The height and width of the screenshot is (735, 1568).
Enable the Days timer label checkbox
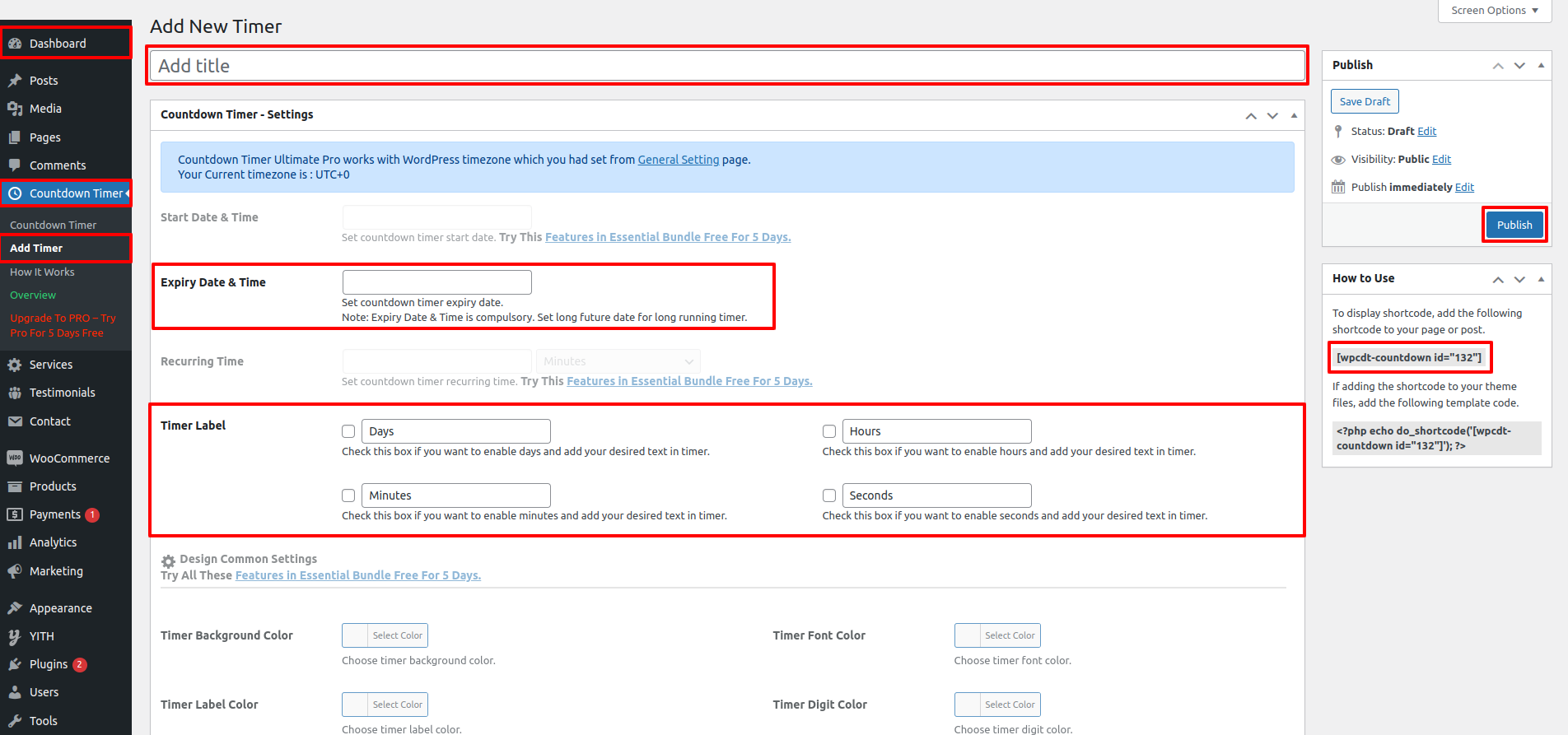pos(348,431)
